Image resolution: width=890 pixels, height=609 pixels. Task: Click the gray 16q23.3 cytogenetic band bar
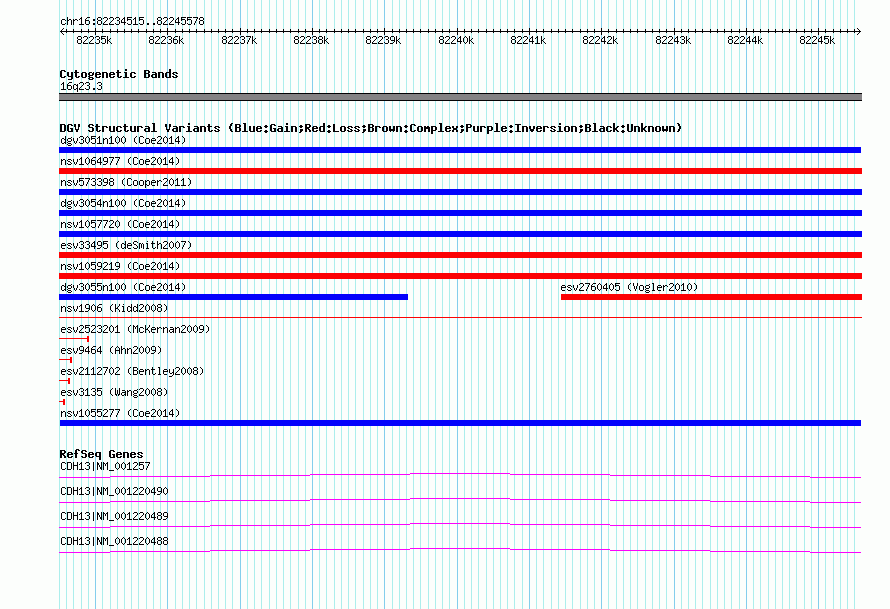point(460,97)
